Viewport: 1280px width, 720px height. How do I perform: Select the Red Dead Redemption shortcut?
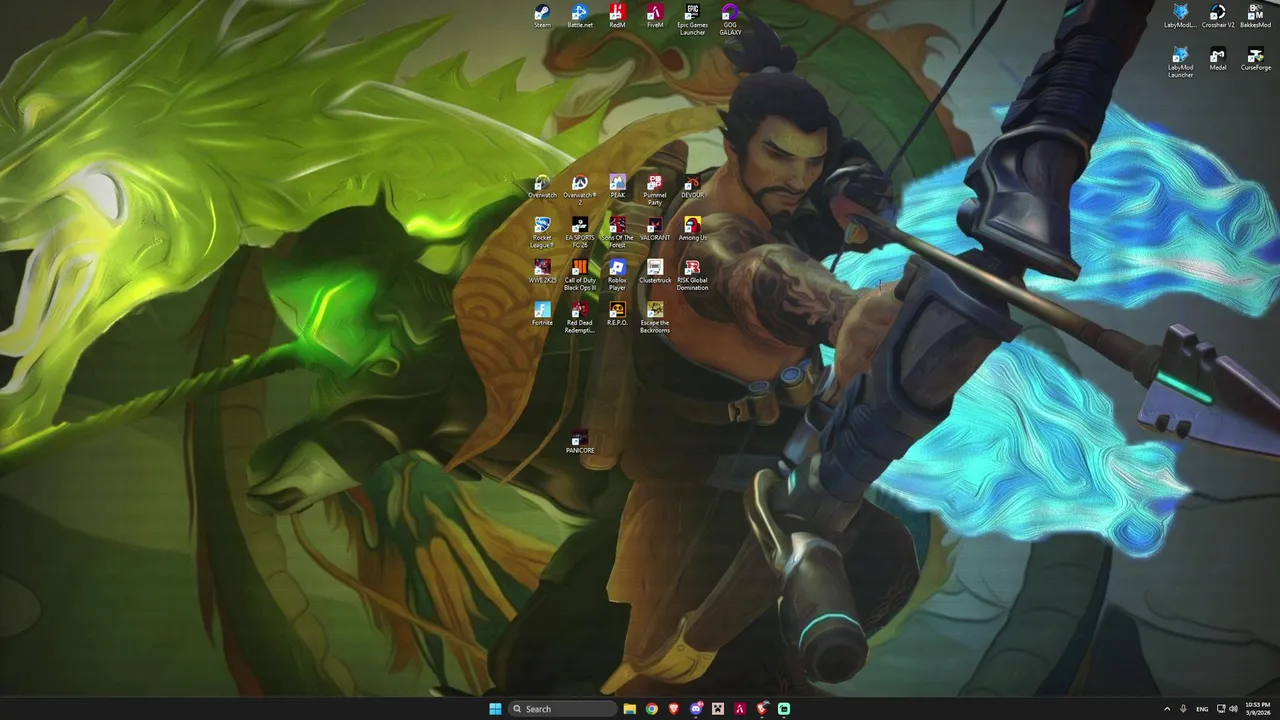point(580,318)
